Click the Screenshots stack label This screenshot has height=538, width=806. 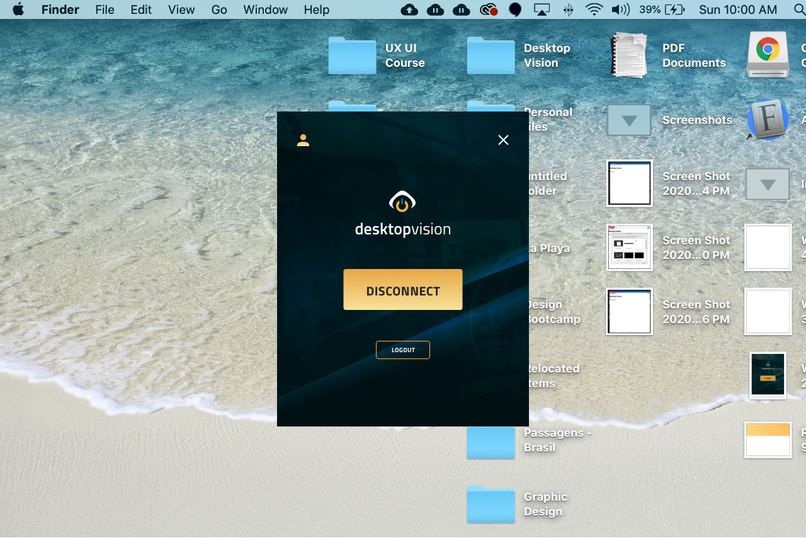pyautogui.click(x=697, y=120)
